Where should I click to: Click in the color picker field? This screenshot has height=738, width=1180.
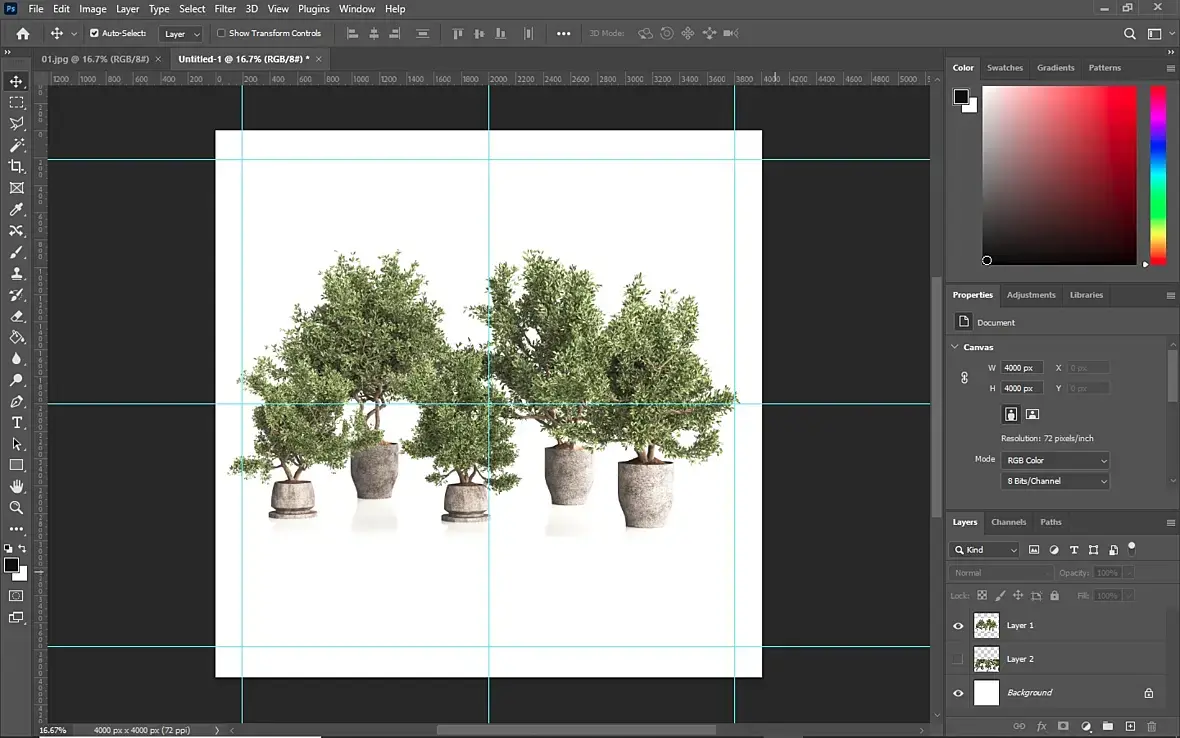[x=1059, y=175]
